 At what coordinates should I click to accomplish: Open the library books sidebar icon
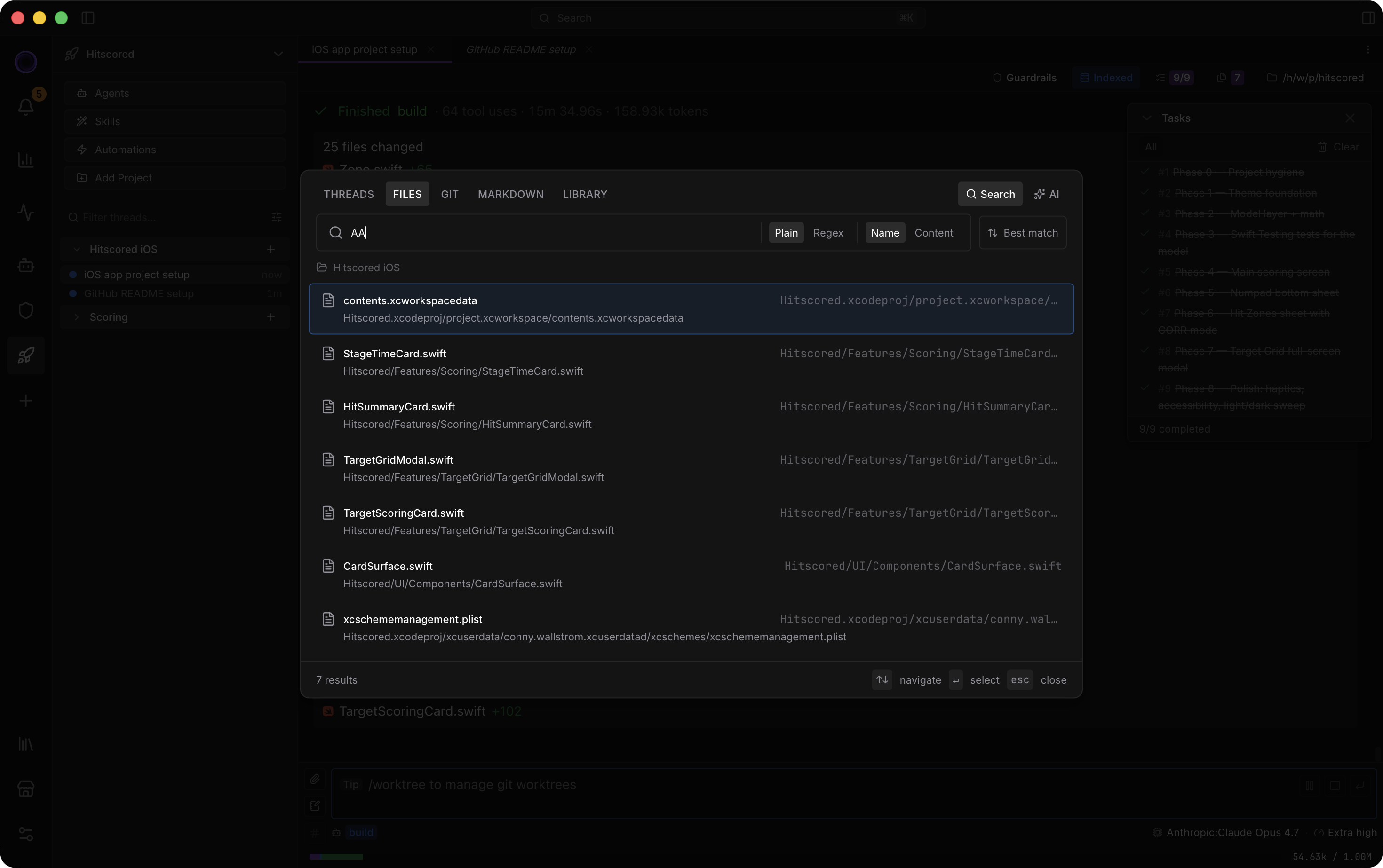[26, 744]
